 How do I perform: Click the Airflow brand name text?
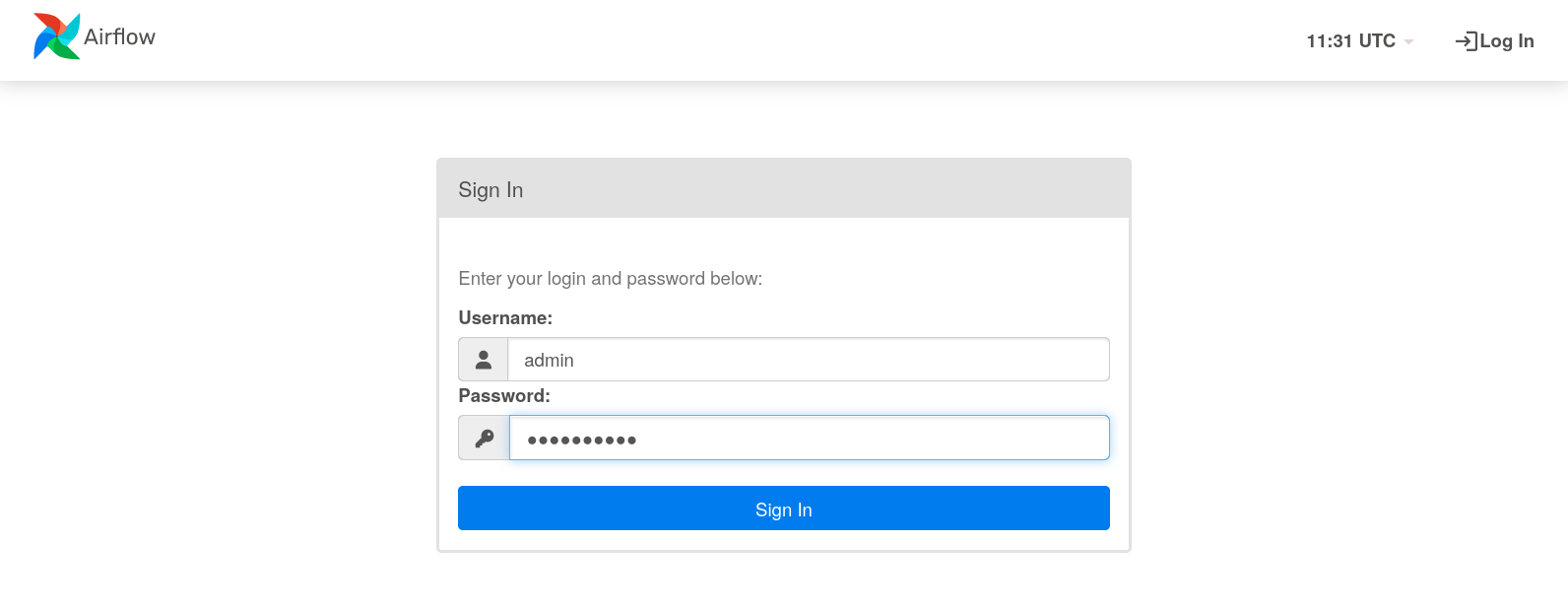(x=119, y=37)
